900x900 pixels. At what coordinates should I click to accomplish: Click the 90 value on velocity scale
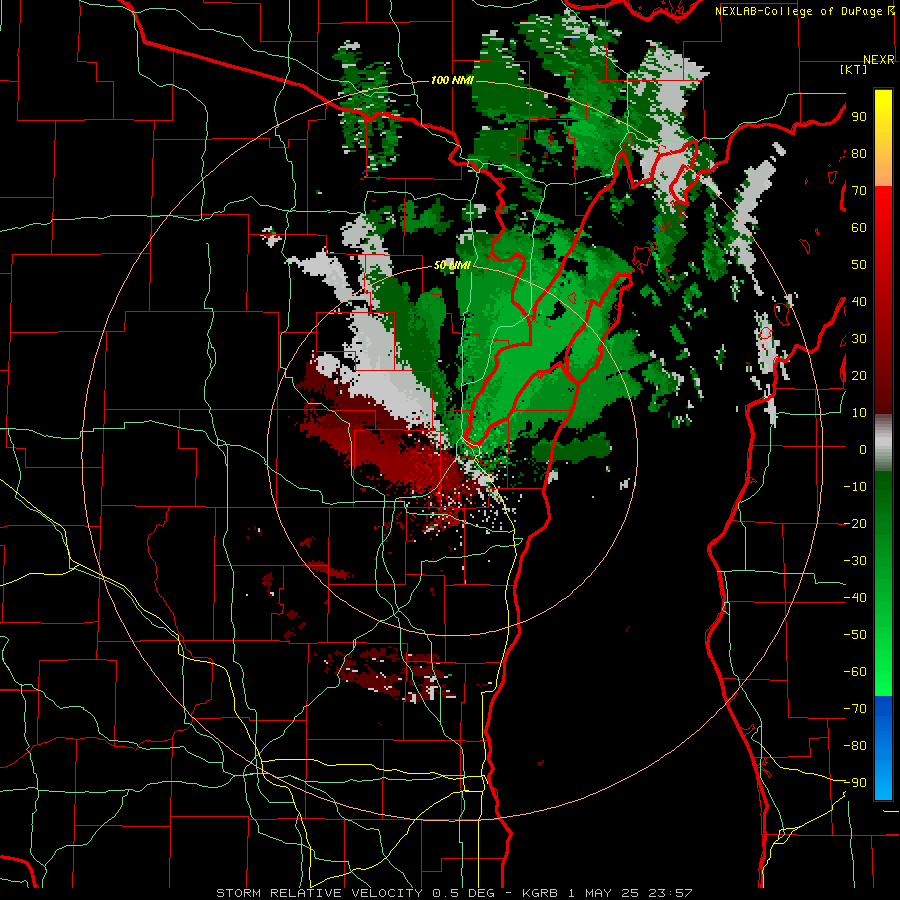point(859,117)
